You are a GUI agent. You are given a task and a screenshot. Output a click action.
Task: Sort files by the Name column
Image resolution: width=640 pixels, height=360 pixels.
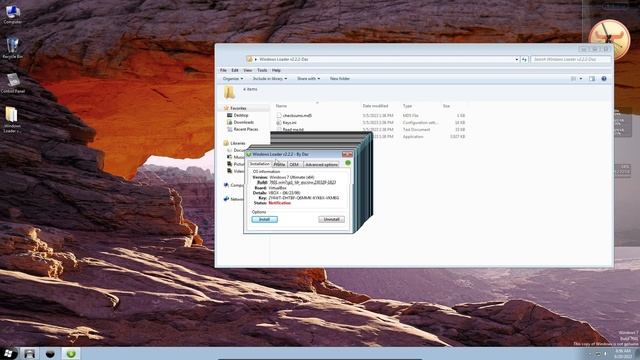[x=281, y=106]
